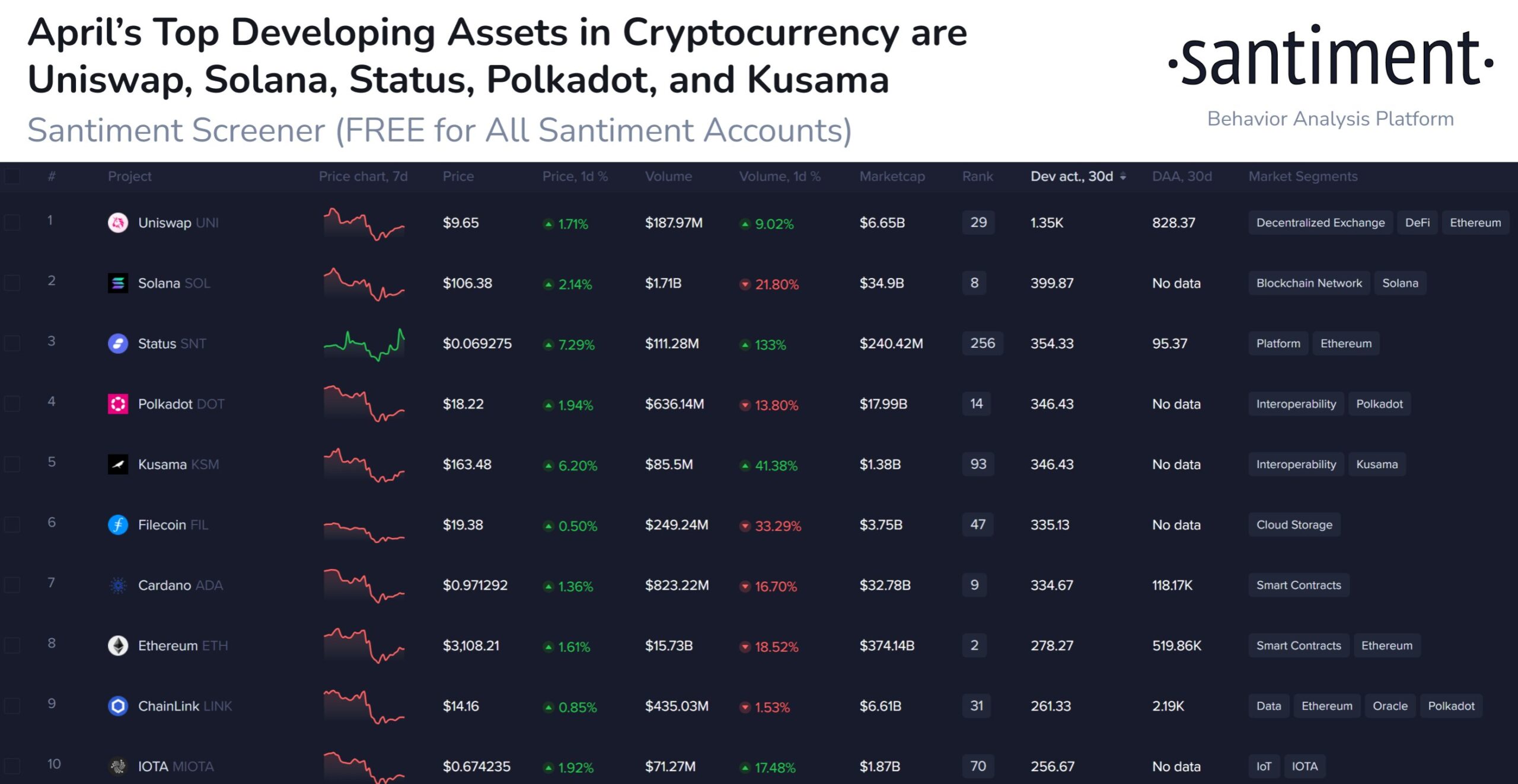Sort by Dev act., 30d column arrow
This screenshot has height=784, width=1518.
coord(1123,177)
